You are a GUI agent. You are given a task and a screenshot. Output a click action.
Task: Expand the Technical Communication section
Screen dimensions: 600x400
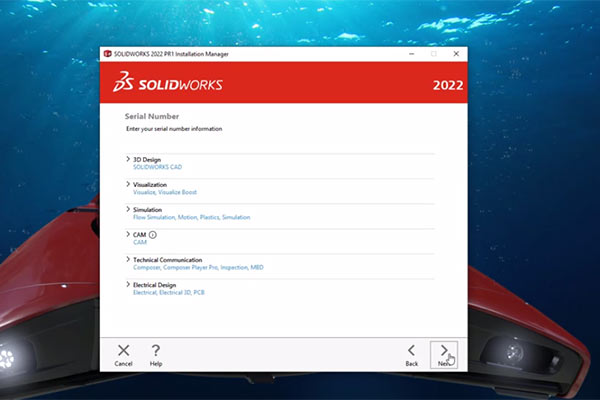coord(128,259)
